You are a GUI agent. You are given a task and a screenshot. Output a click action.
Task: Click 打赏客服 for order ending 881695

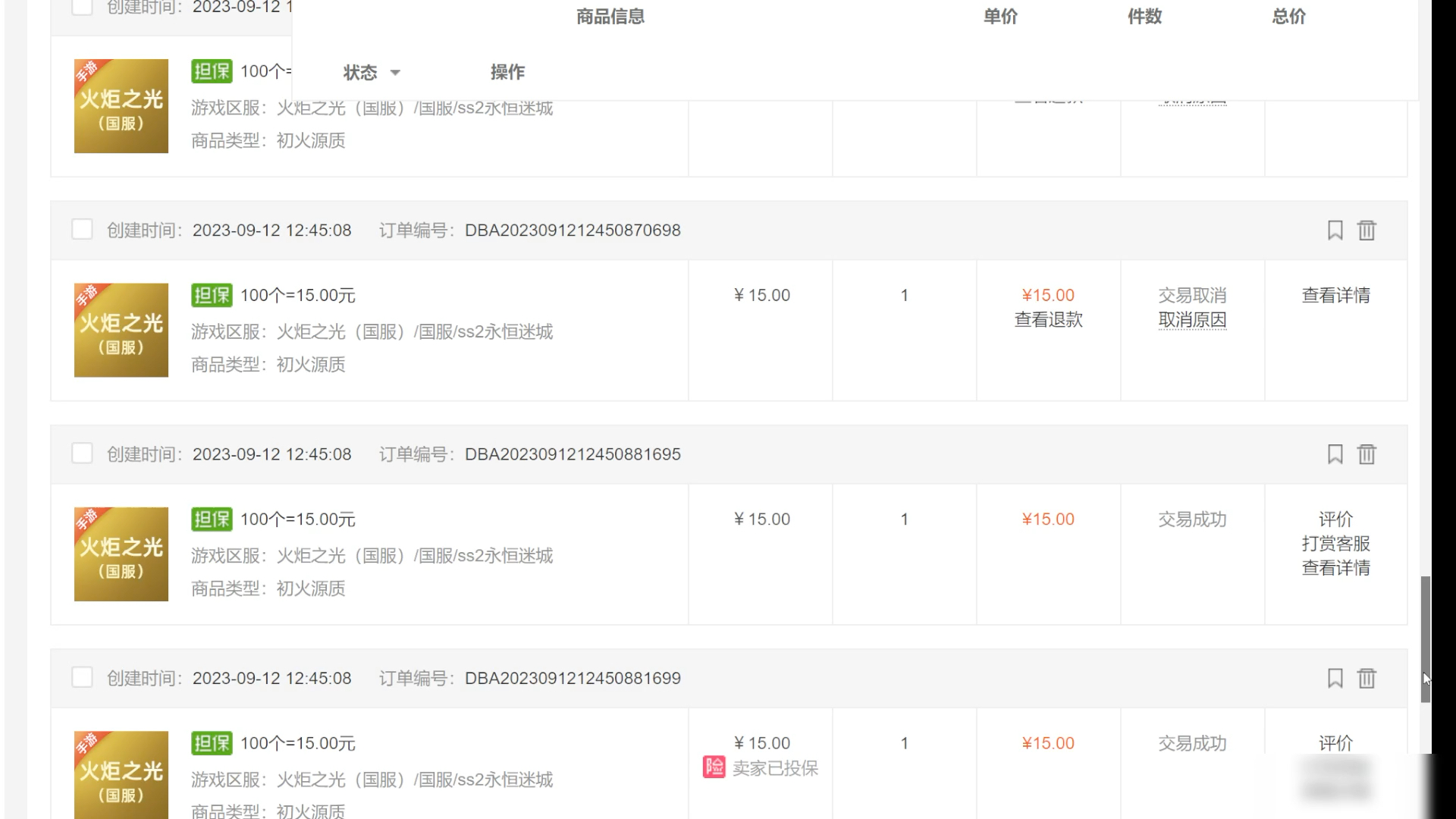(x=1335, y=543)
